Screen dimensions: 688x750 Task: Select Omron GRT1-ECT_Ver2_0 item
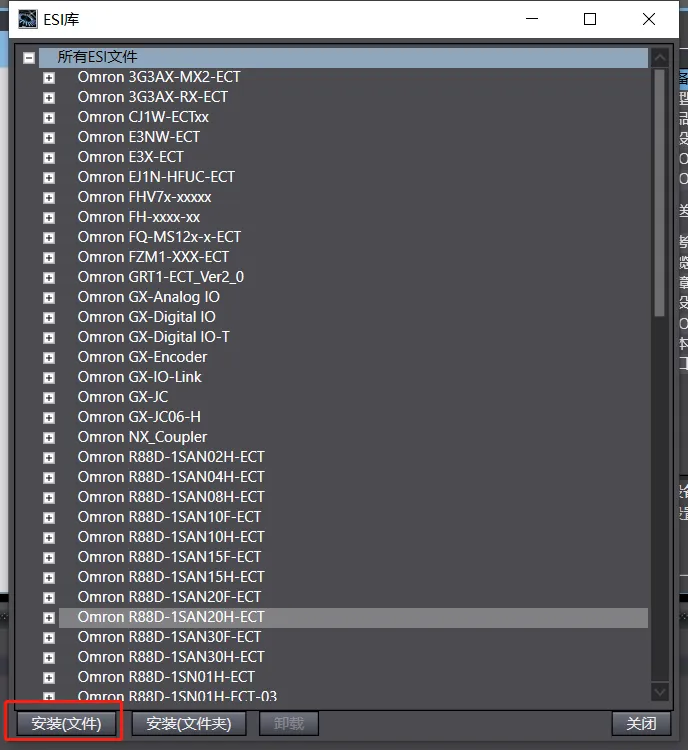(160, 277)
